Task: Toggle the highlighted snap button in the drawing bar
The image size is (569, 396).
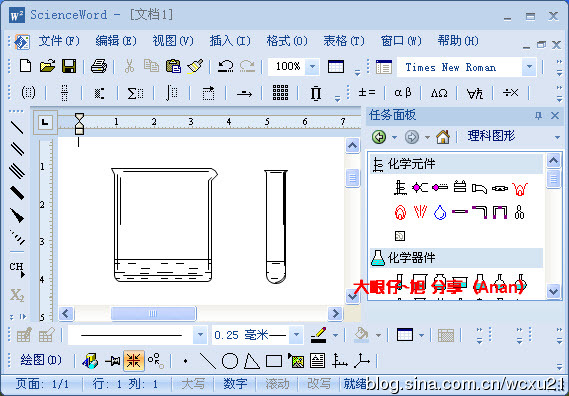Action: click(x=134, y=361)
